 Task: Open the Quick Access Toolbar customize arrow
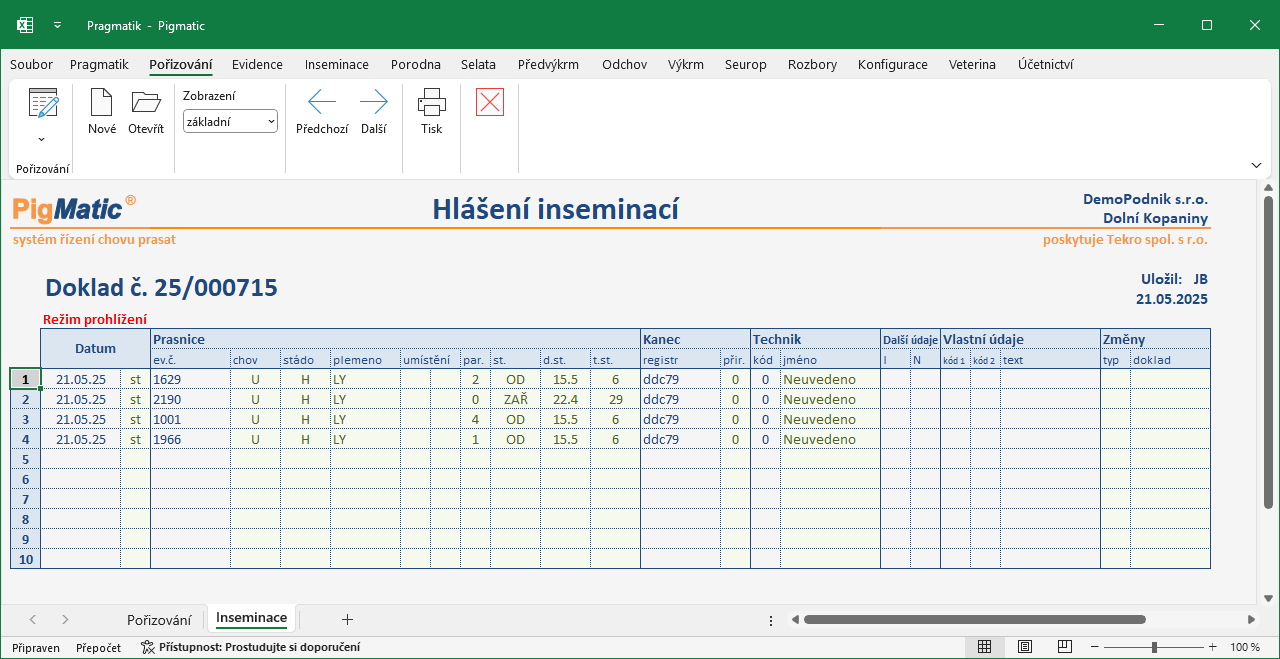coord(58,25)
